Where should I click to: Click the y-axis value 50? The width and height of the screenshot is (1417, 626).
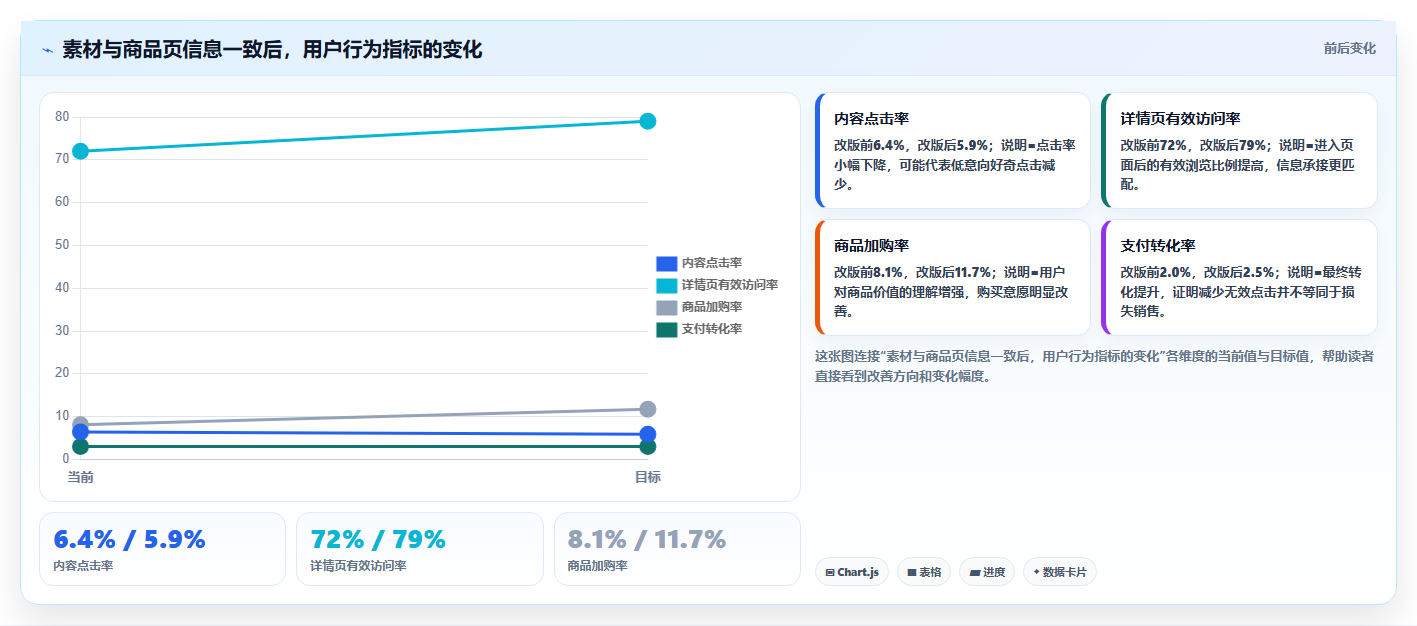62,245
